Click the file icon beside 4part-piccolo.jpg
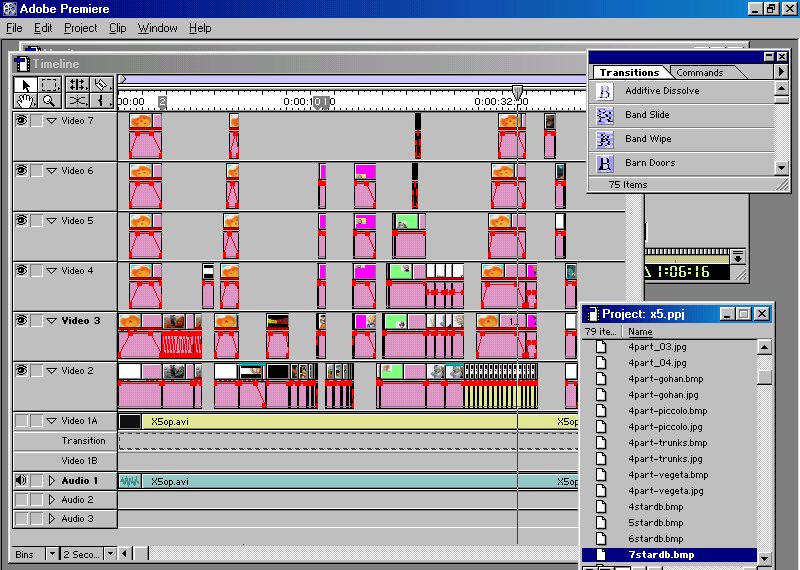The image size is (800, 570). (x=602, y=427)
